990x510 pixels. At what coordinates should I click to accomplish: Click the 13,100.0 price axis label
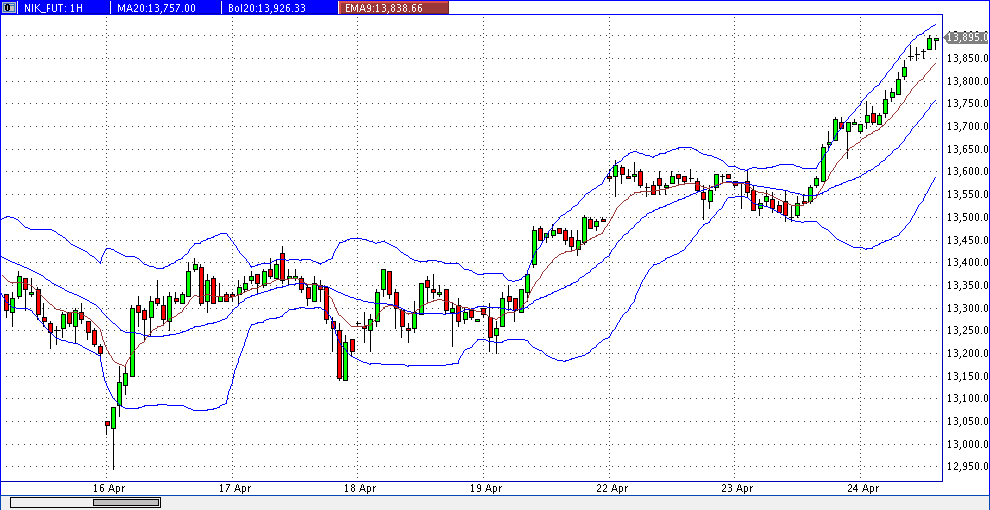[969, 399]
